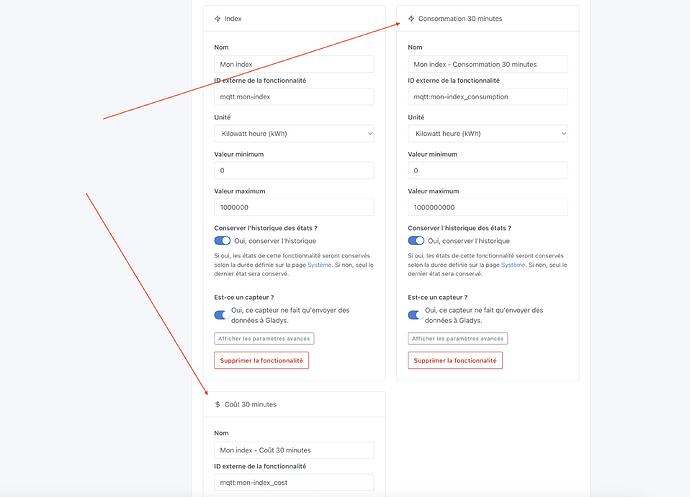Open the Unité dropdown in Consommation card
Viewport: 690px width, 497px height.
[488, 133]
